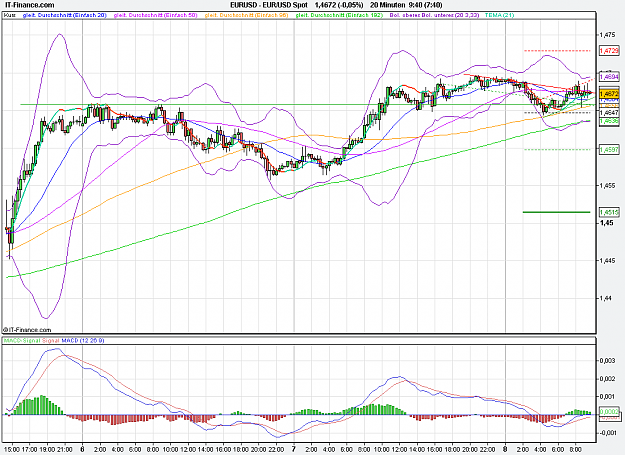Click the green MACD-Signal legend label

click(x=22, y=340)
